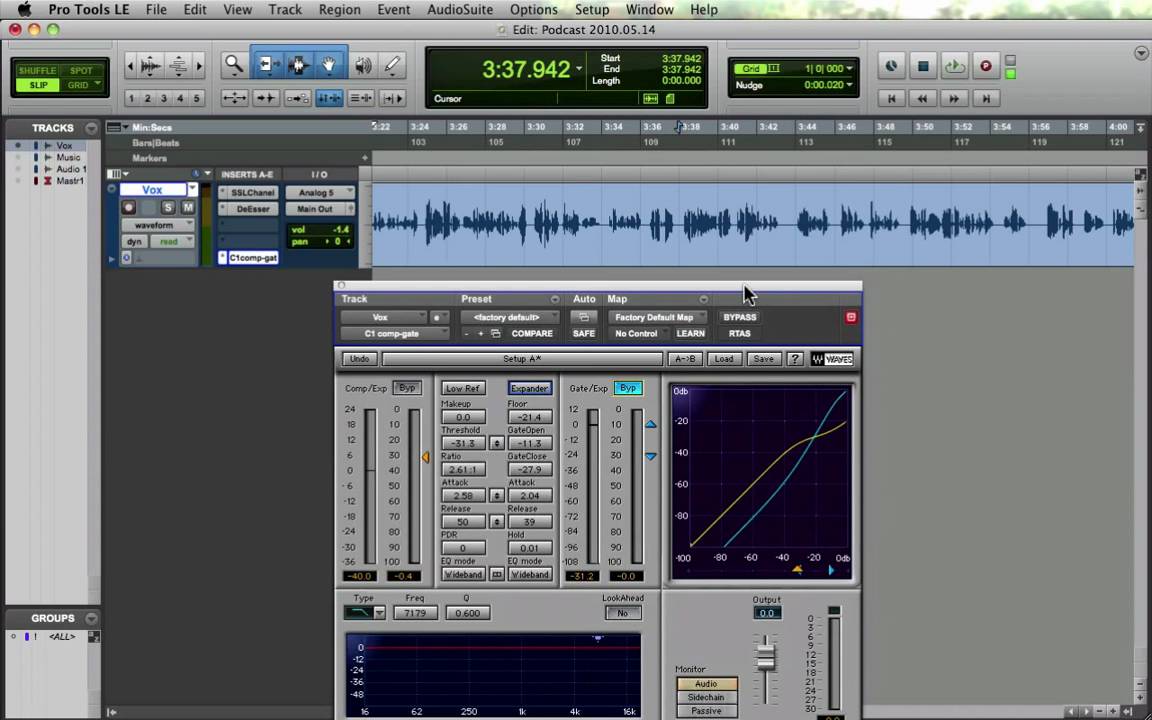Click the COMPARE button
Screen dimensions: 1152x720
pyautogui.click(x=532, y=334)
